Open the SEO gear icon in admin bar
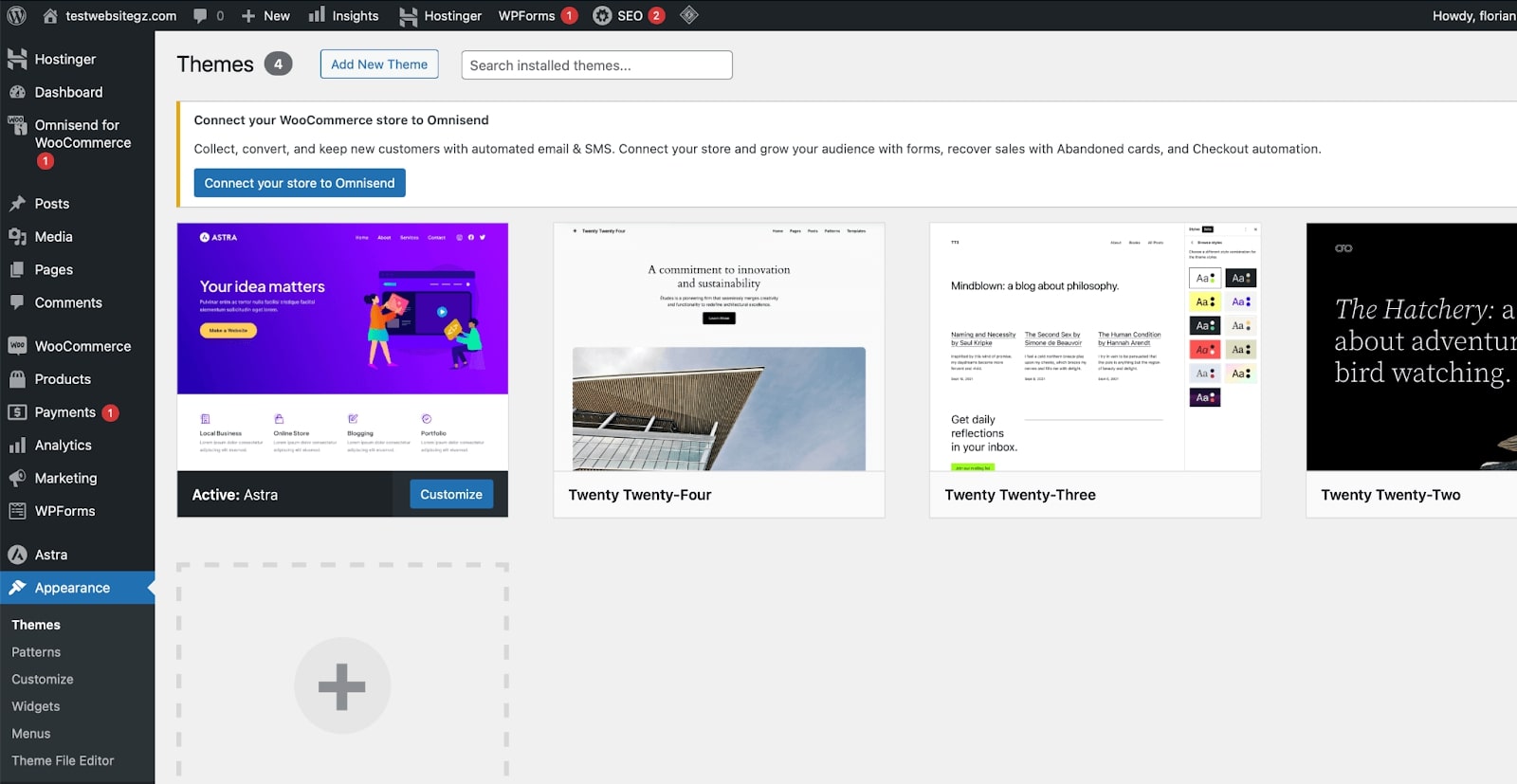 tap(602, 15)
